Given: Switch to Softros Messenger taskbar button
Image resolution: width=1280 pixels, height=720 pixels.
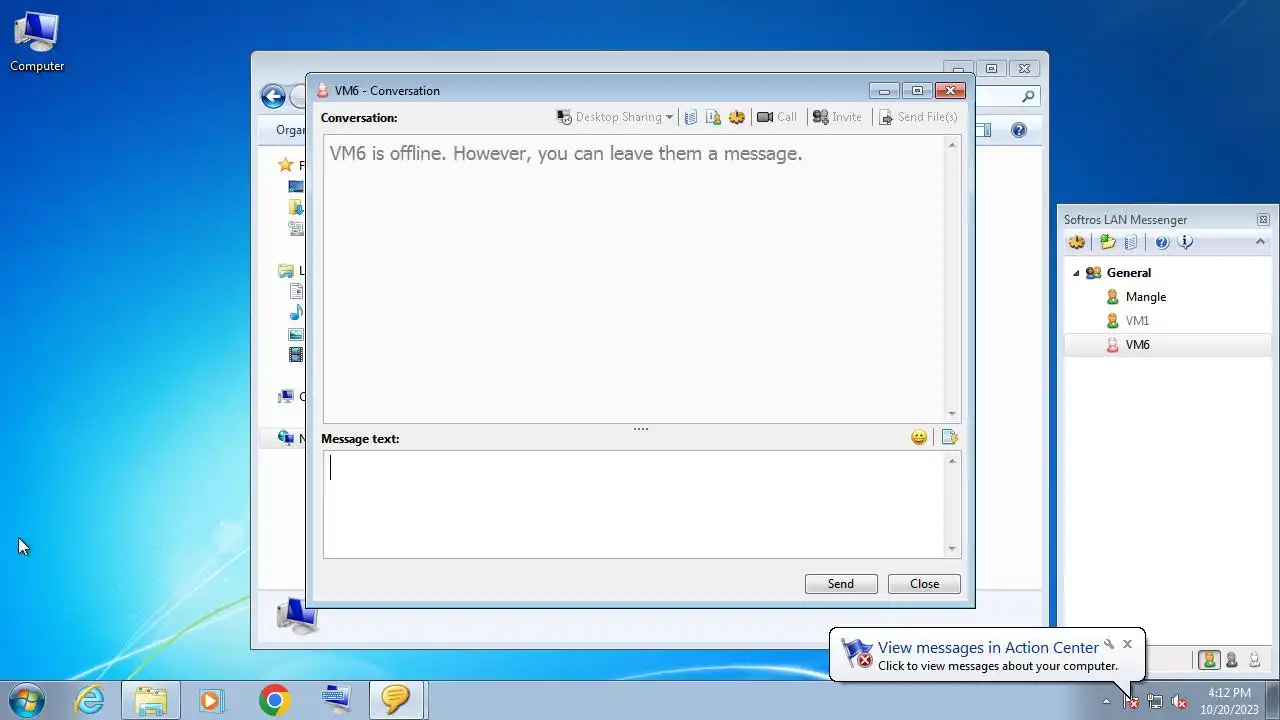Looking at the screenshot, I should pos(397,700).
